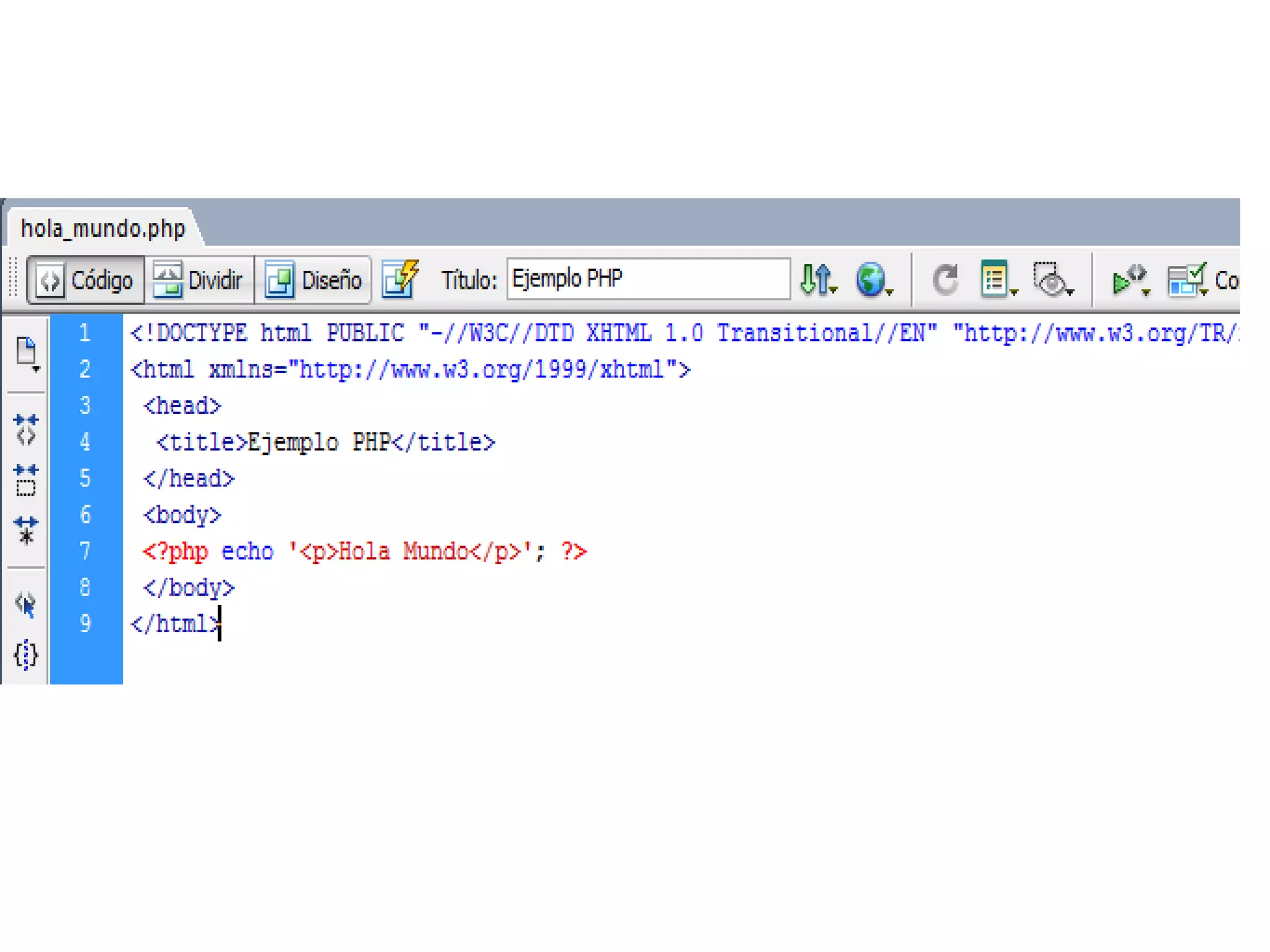Open the View Options list menu
This screenshot has width=1270, height=952.
point(997,280)
